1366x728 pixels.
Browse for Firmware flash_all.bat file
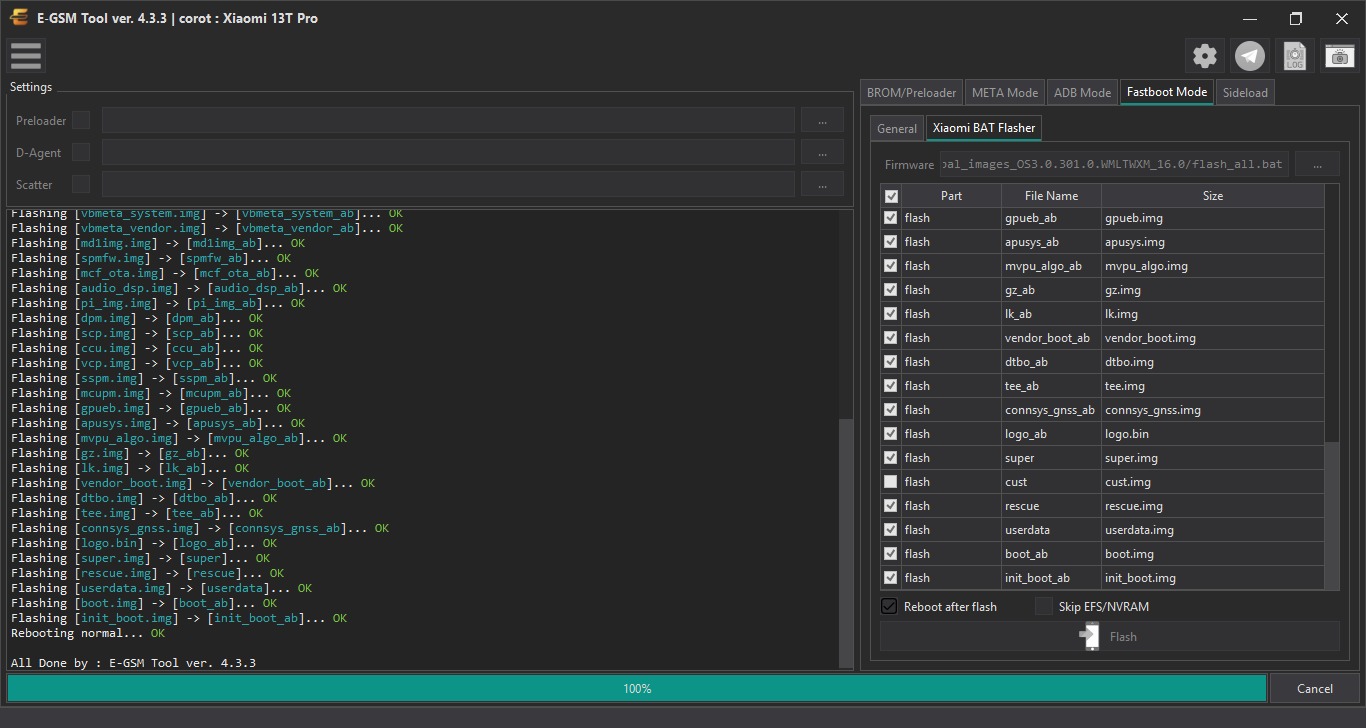point(1317,164)
